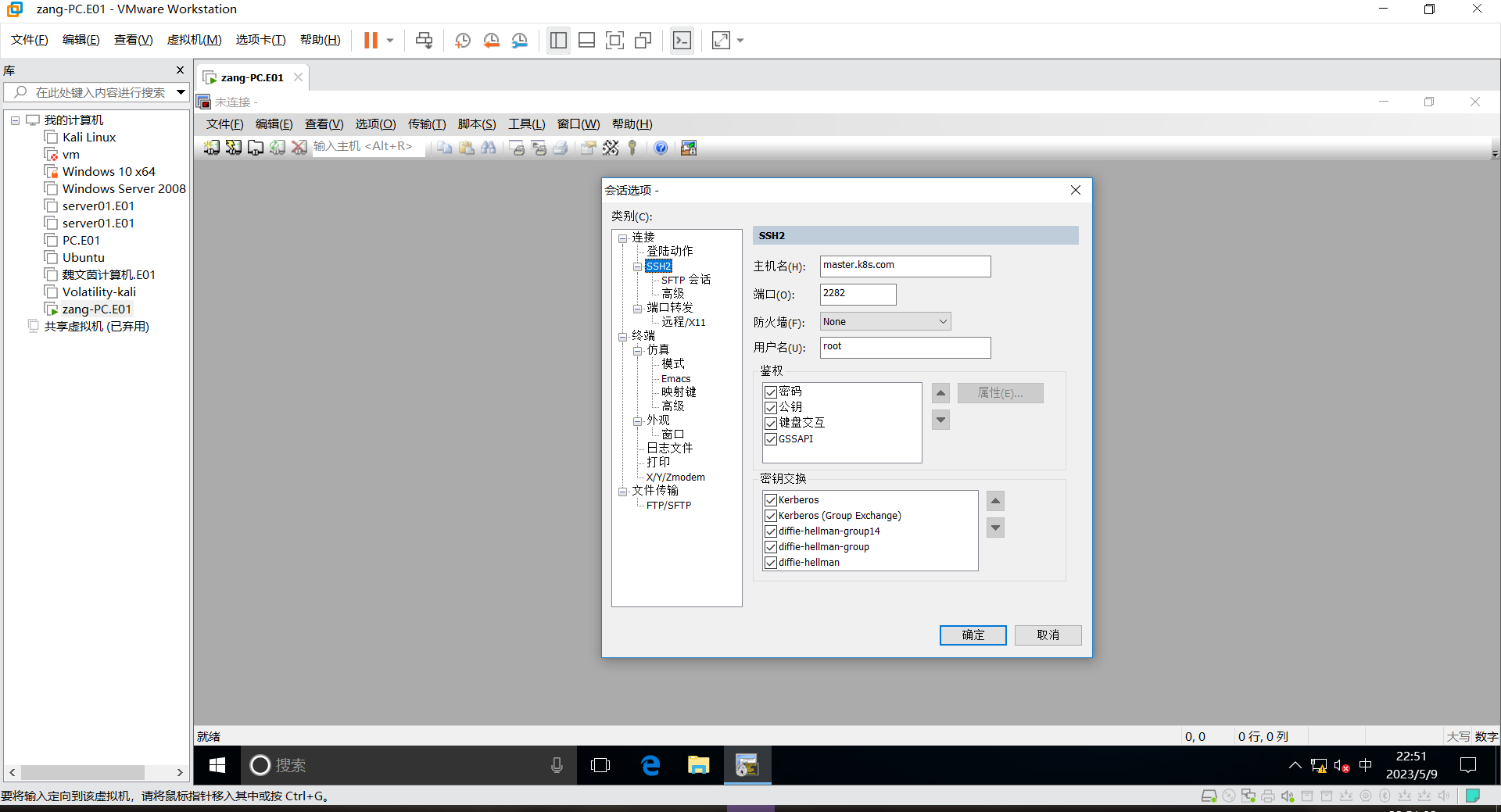Image resolution: width=1501 pixels, height=812 pixels.
Task: Move key exchange entry down with arrow button
Action: tap(995, 528)
